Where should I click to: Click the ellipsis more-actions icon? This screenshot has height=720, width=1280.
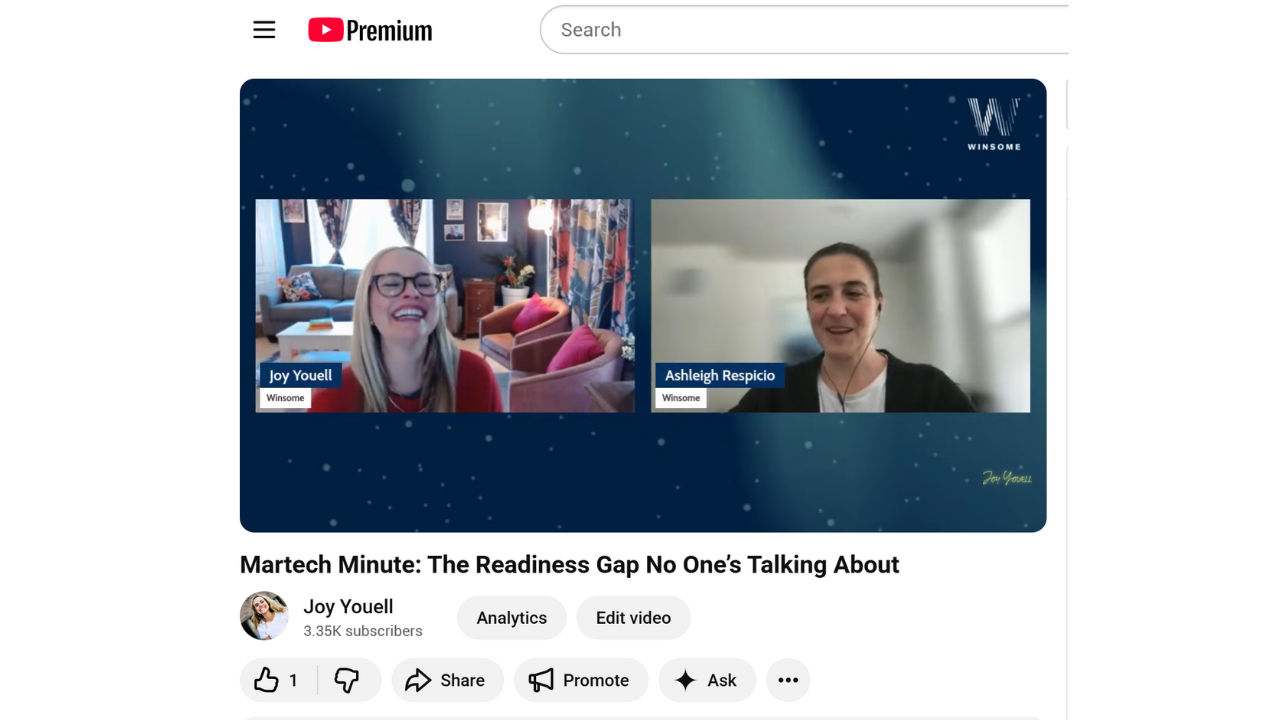[x=788, y=680]
